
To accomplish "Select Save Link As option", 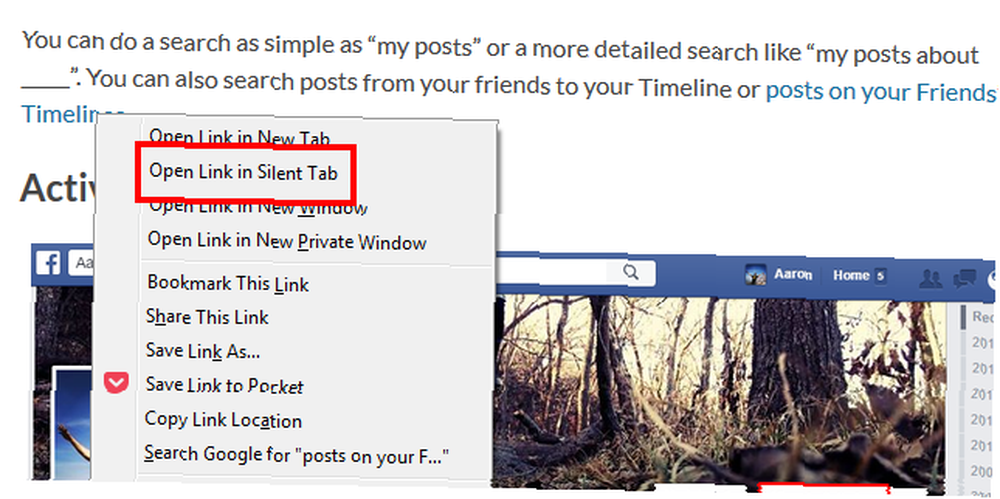I will click(203, 351).
